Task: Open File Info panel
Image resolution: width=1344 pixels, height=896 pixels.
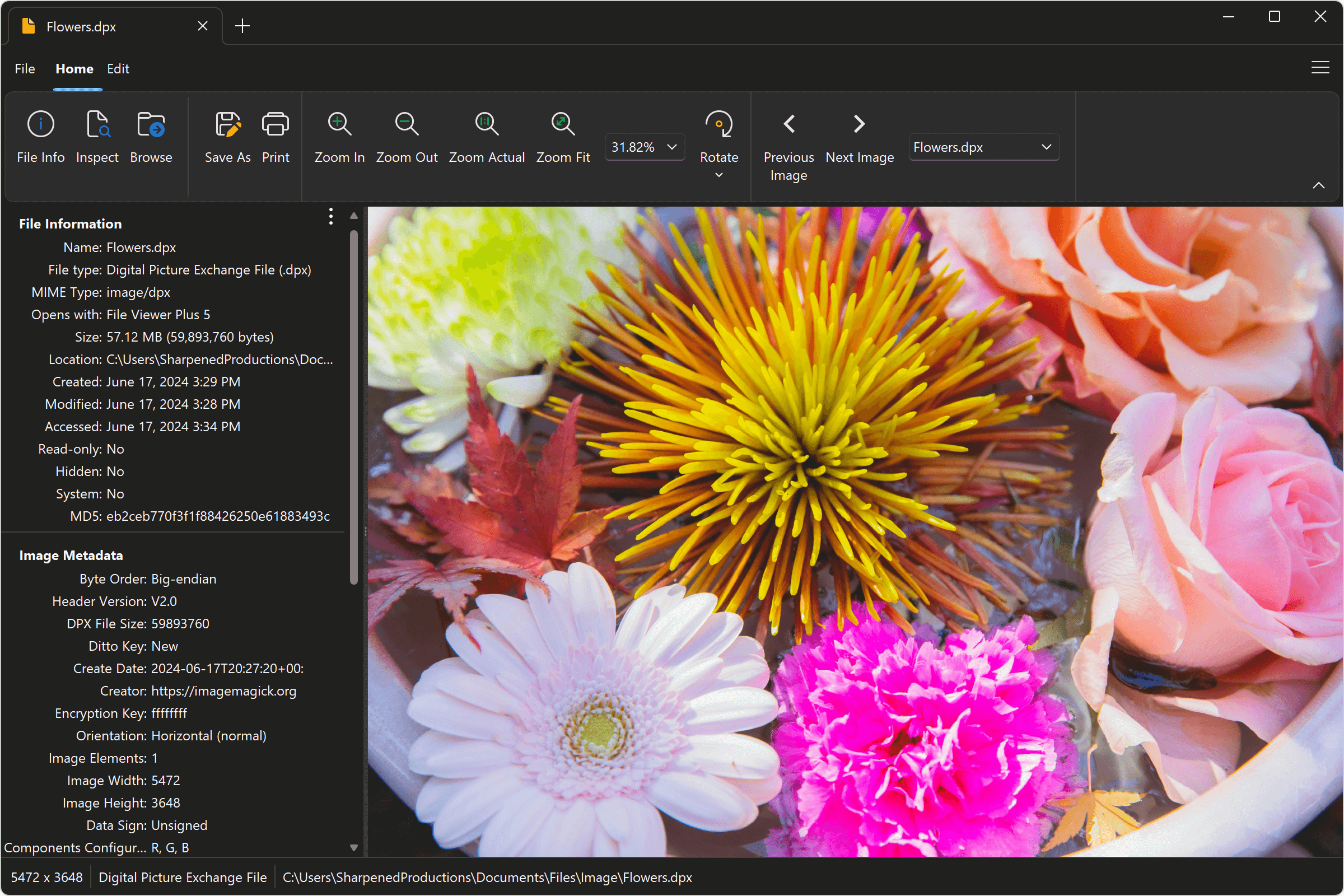Action: [x=40, y=136]
